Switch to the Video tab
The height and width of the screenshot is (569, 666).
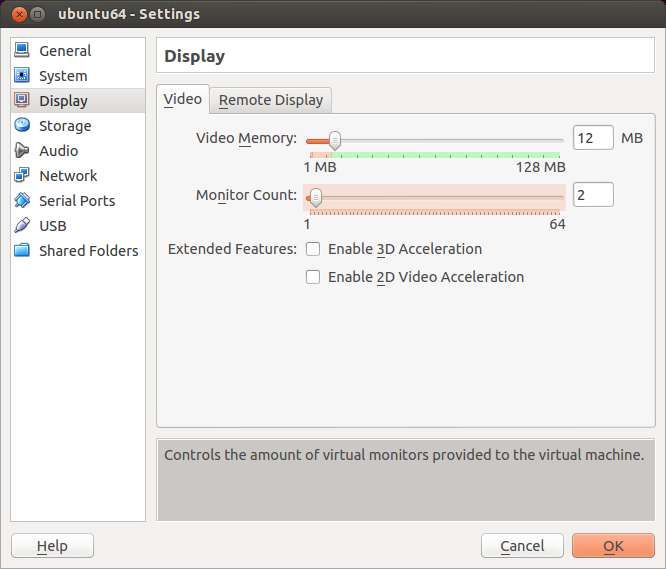click(x=183, y=99)
